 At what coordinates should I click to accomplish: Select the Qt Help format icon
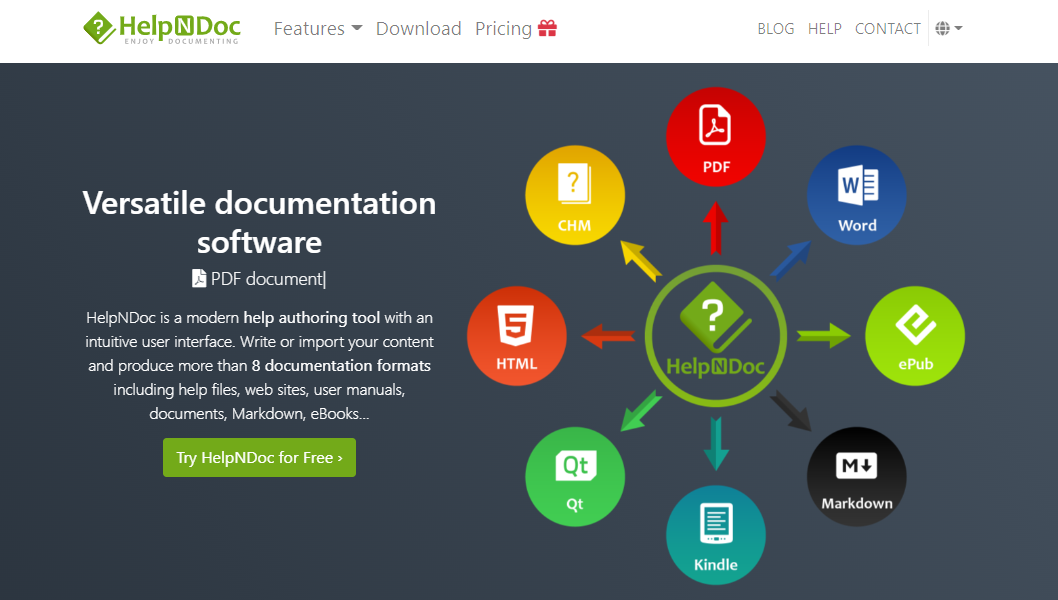[575, 477]
